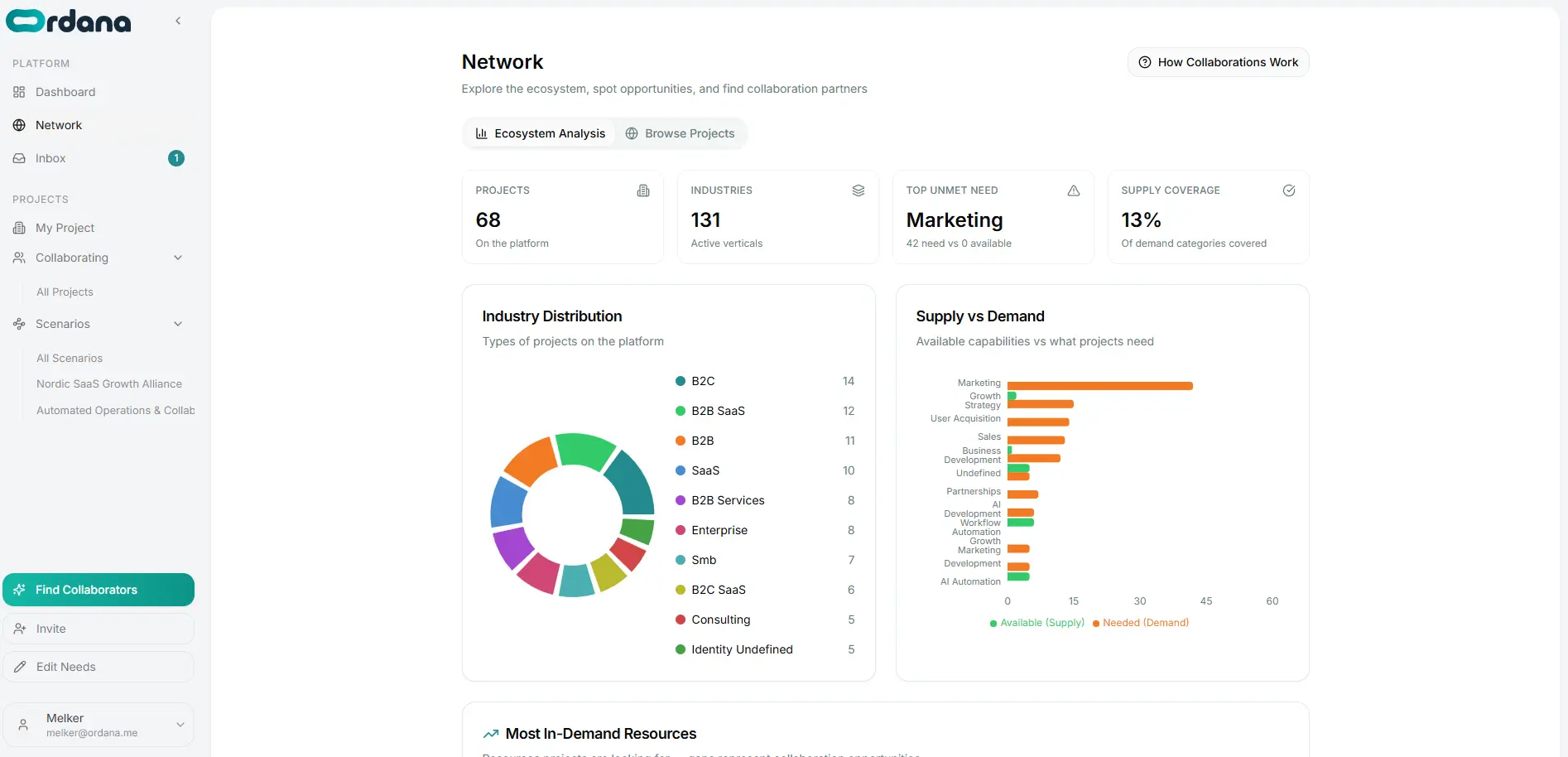
Task: Click the Industry Distribution heading
Action: point(552,316)
